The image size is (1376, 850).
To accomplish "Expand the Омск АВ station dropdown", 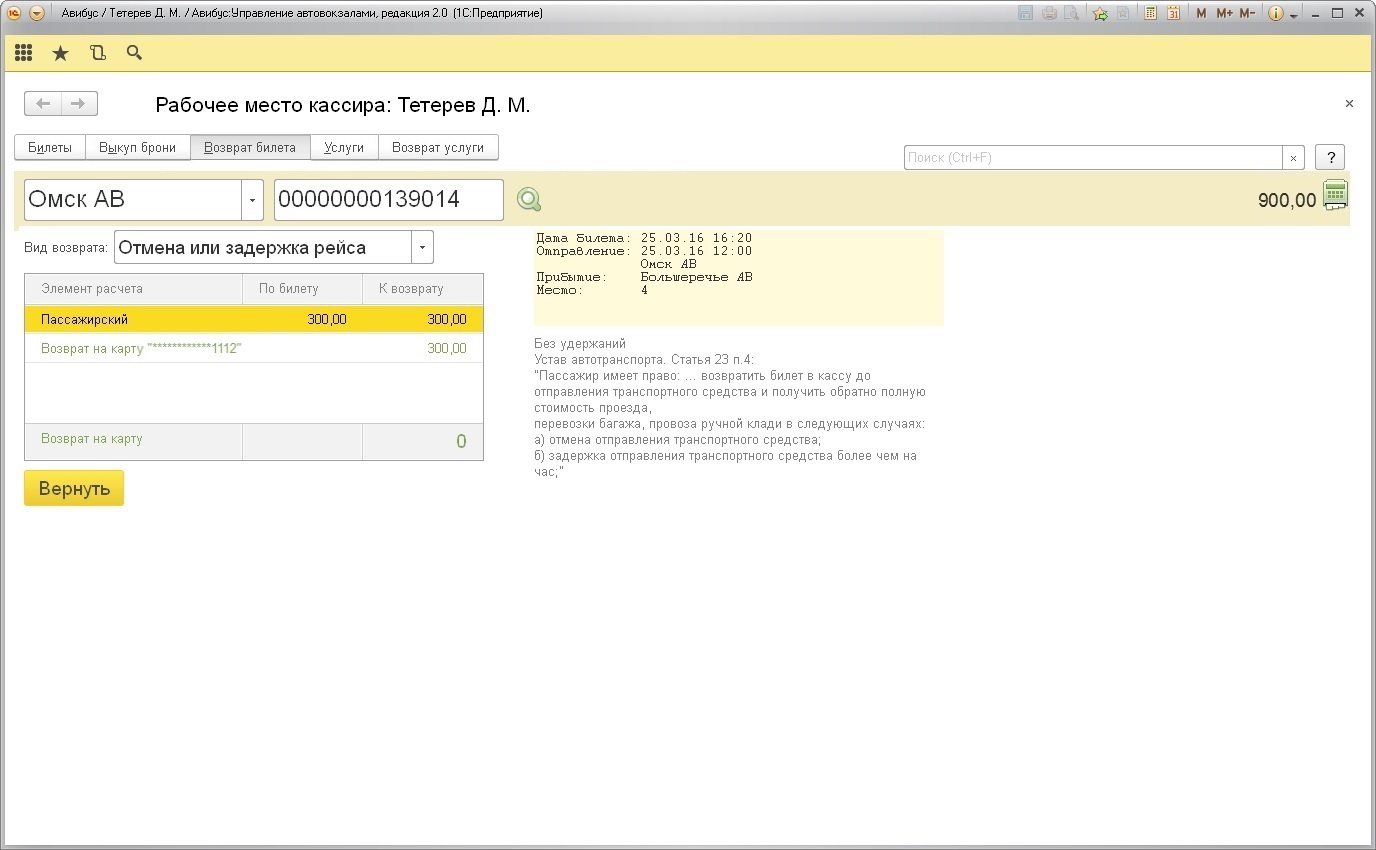I will (252, 200).
